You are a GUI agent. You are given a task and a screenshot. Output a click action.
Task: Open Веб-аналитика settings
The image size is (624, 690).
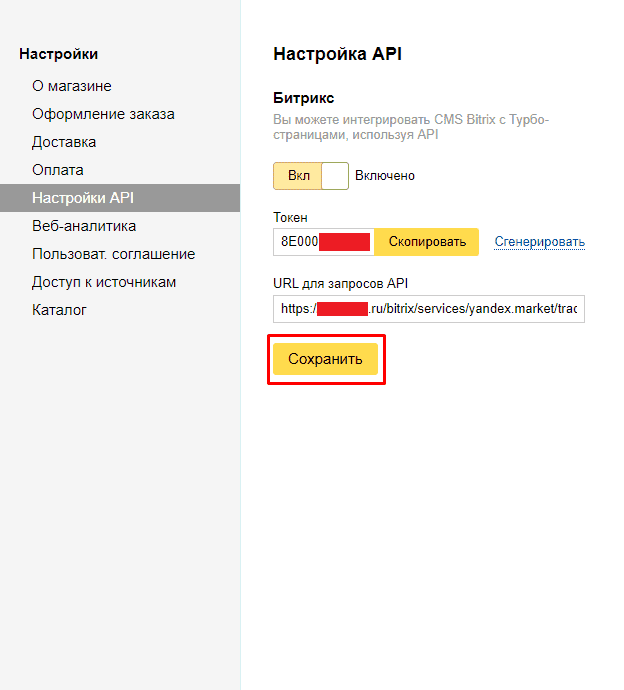point(84,226)
